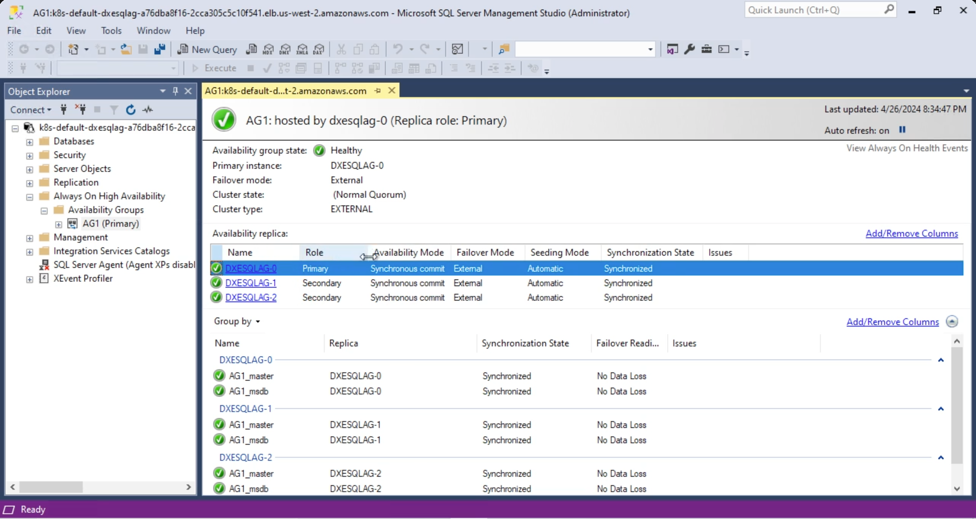Collapse the Availability Groups folder
Viewport: 976px width, 519px height.
pyautogui.click(x=44, y=210)
